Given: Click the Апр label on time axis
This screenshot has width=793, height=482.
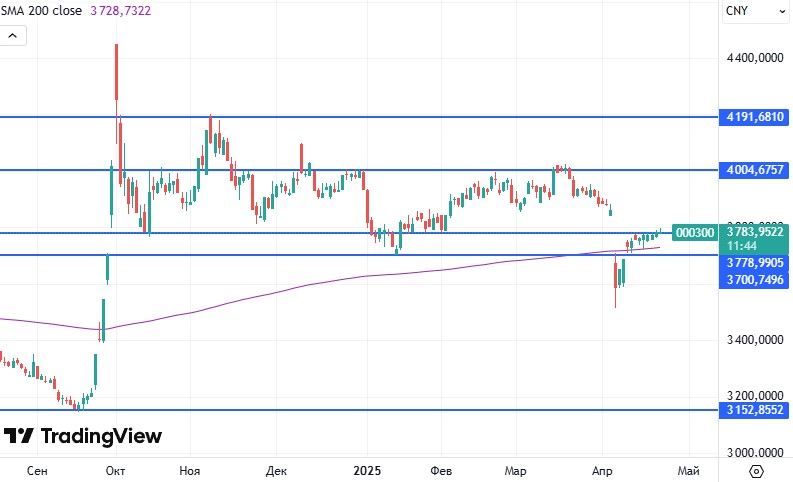Looking at the screenshot, I should tap(603, 470).
